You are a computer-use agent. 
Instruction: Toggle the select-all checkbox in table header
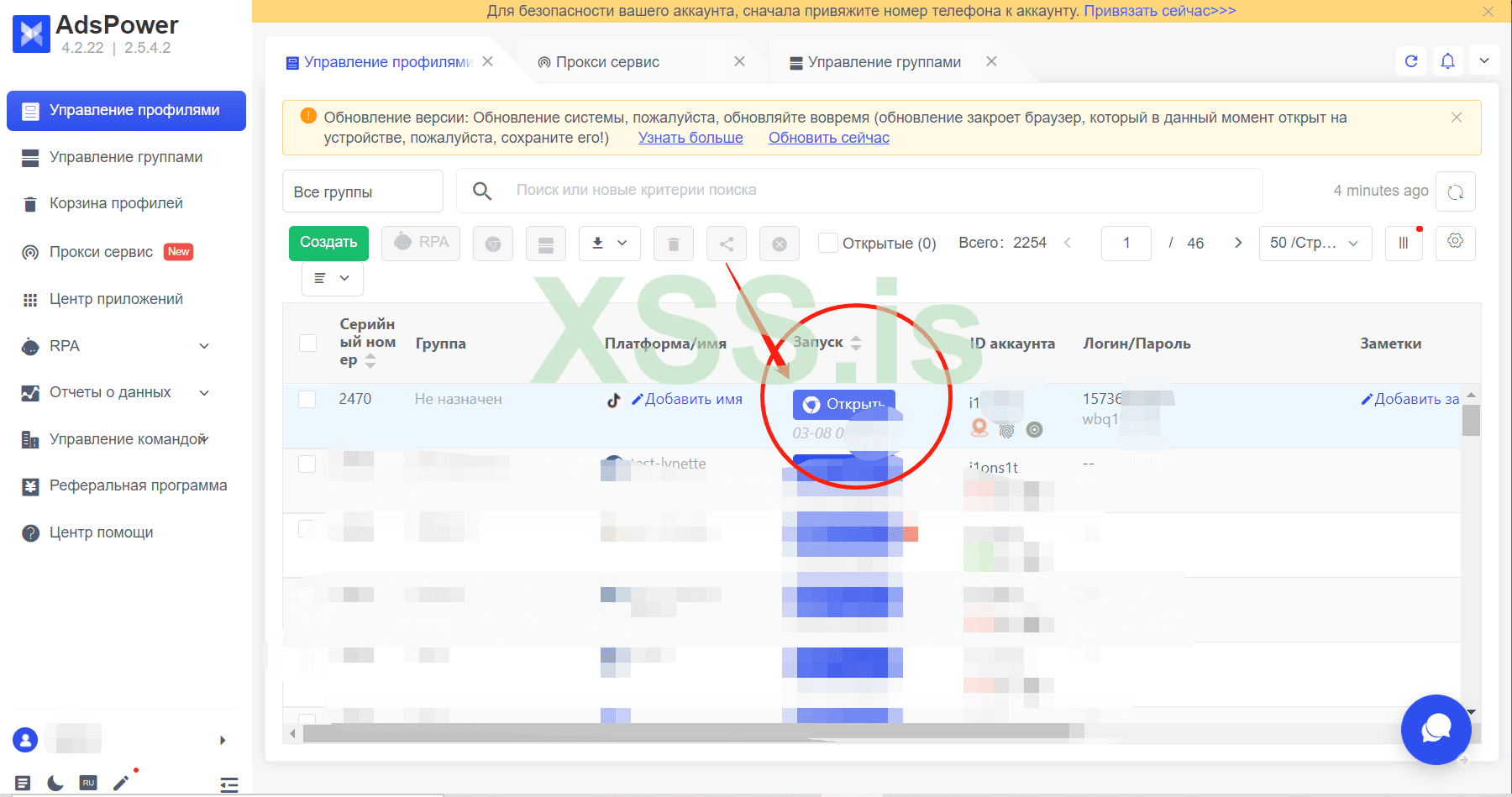click(308, 343)
